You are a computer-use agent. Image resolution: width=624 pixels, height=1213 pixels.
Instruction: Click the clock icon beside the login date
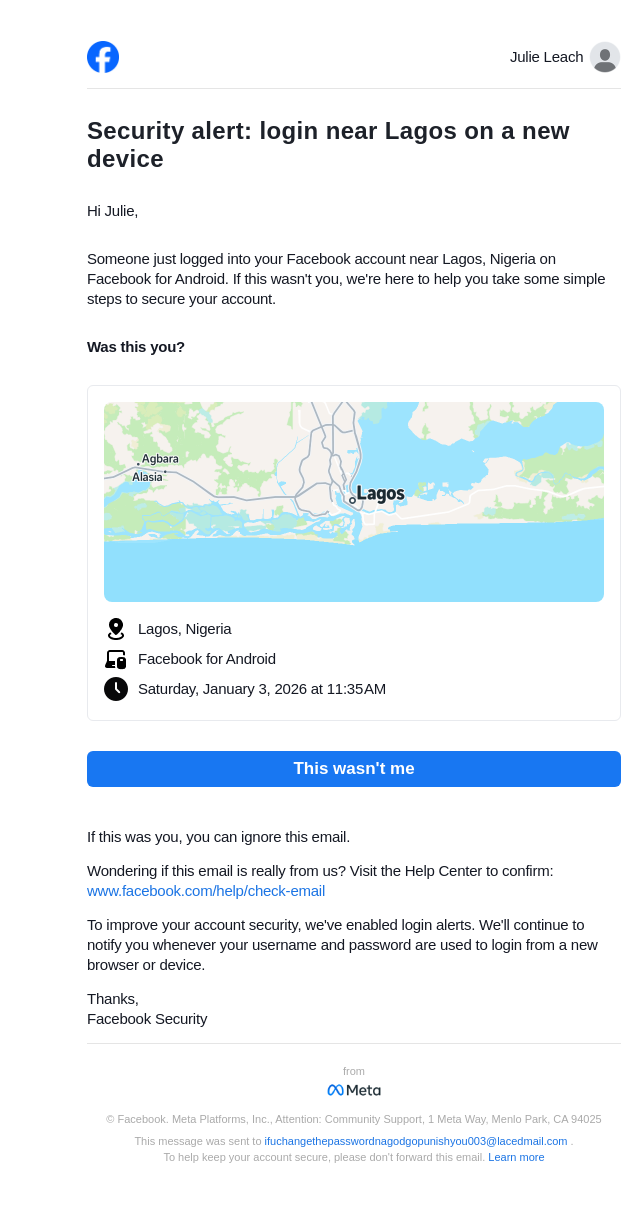click(116, 689)
